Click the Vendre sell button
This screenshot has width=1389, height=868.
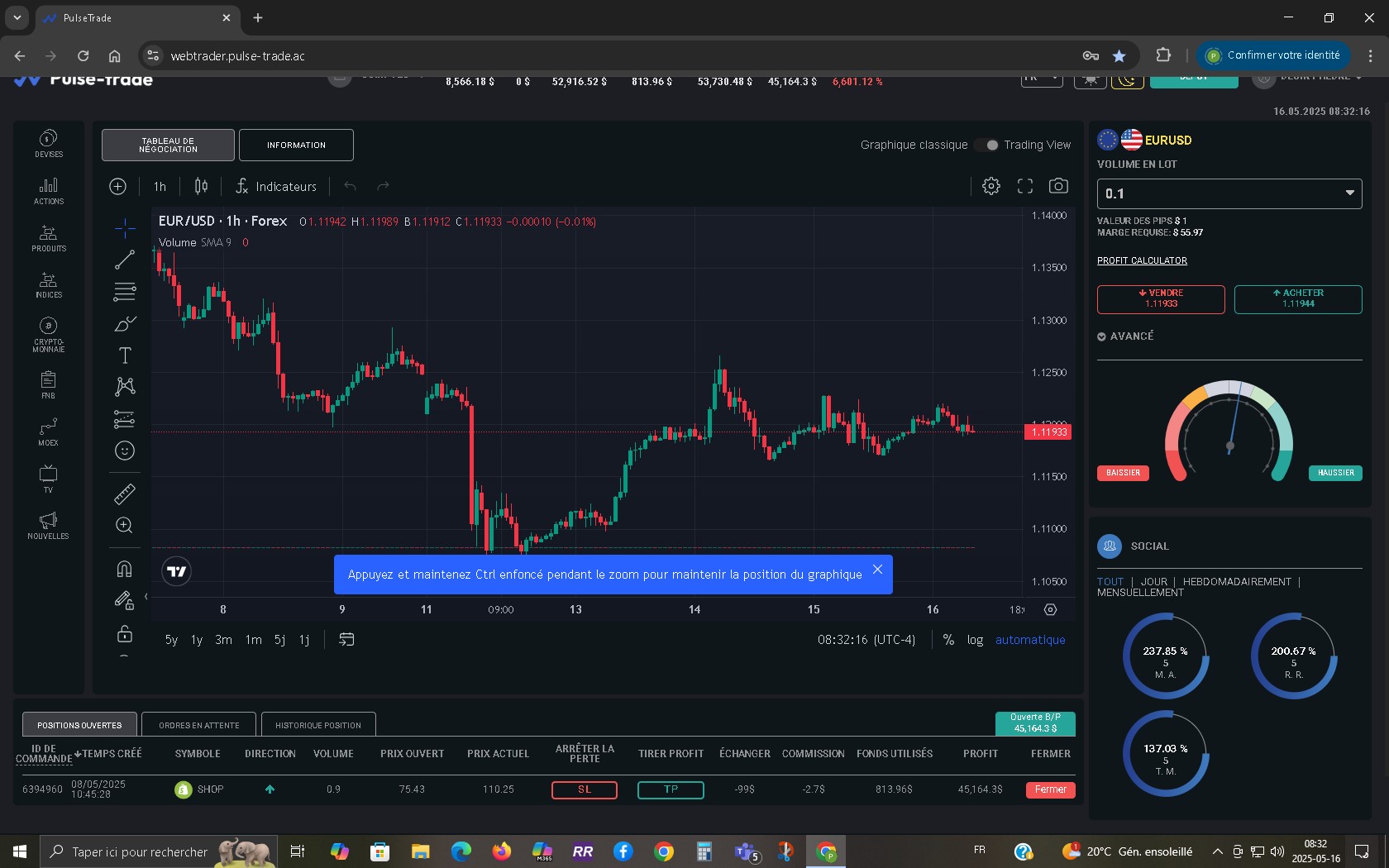point(1161,298)
